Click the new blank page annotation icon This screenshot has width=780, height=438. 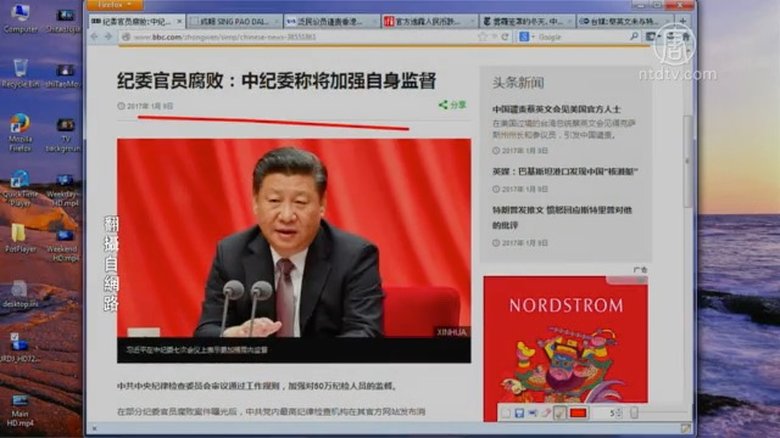point(506,413)
